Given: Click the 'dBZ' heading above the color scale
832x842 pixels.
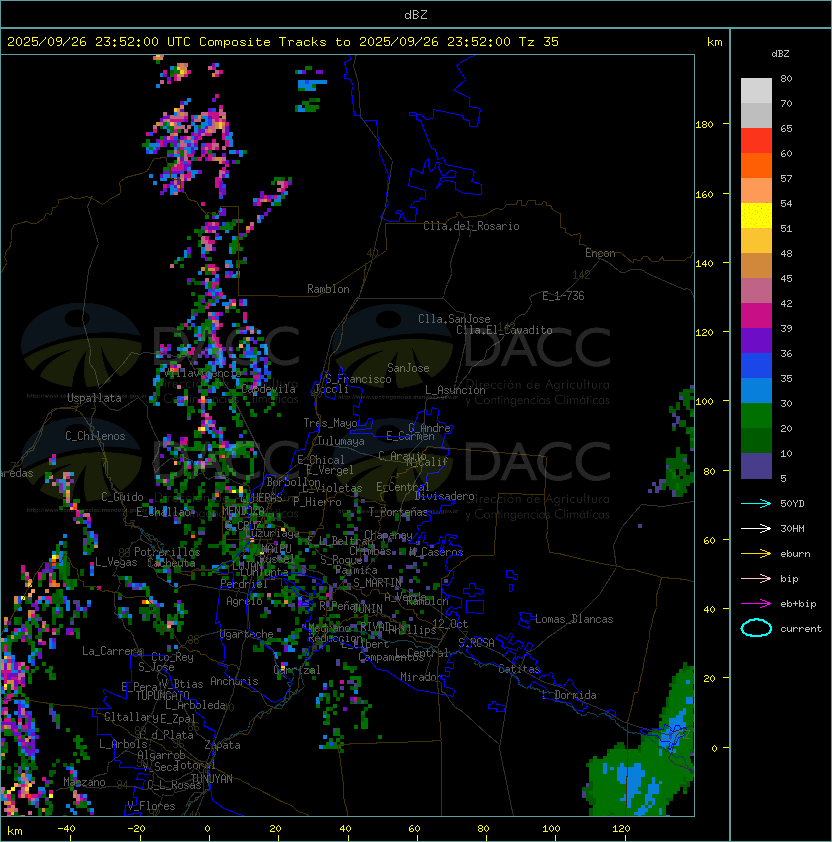Looking at the screenshot, I should tap(780, 54).
